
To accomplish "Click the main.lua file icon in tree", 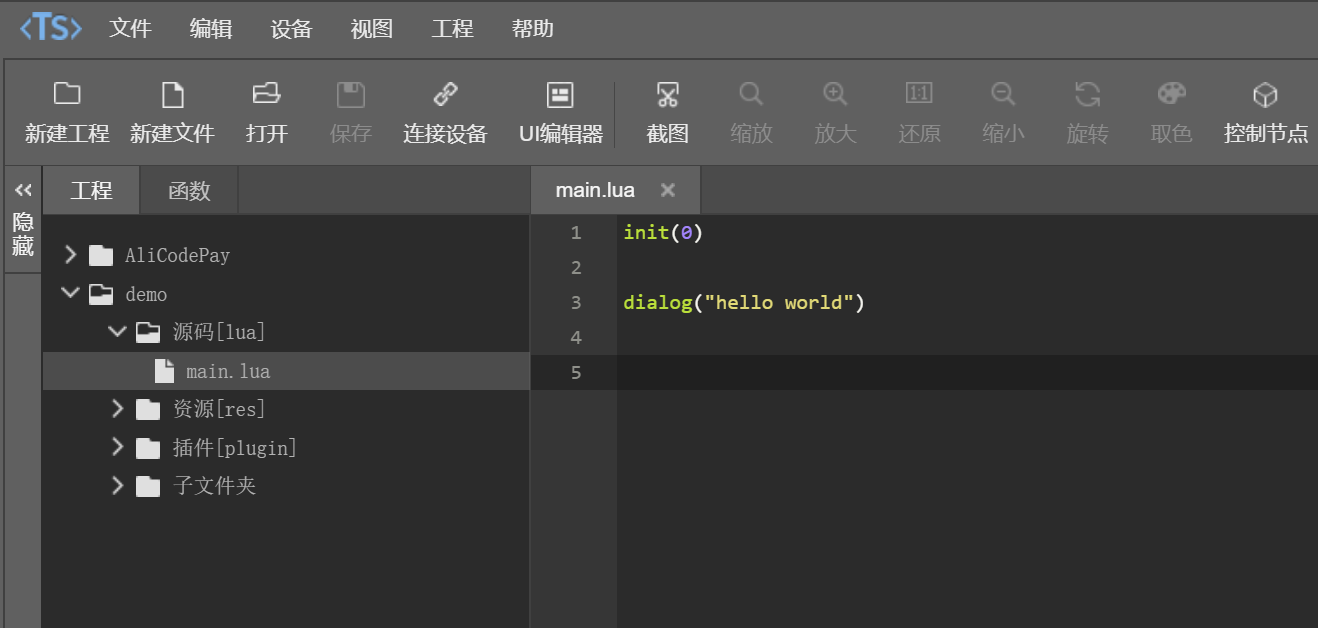I will [165, 371].
